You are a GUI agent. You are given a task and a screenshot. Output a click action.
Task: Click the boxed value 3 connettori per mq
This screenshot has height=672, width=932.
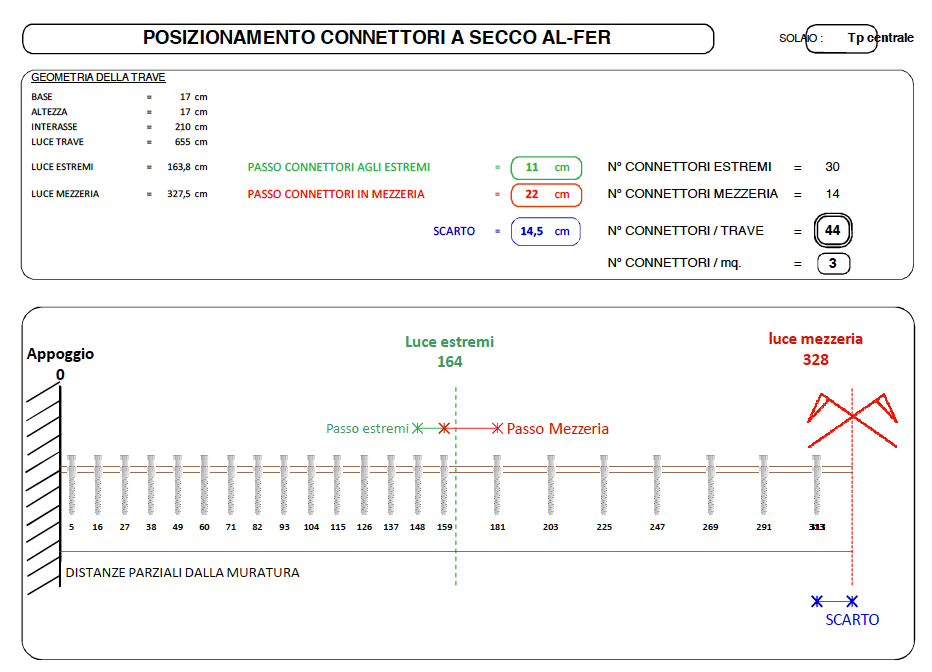[833, 263]
